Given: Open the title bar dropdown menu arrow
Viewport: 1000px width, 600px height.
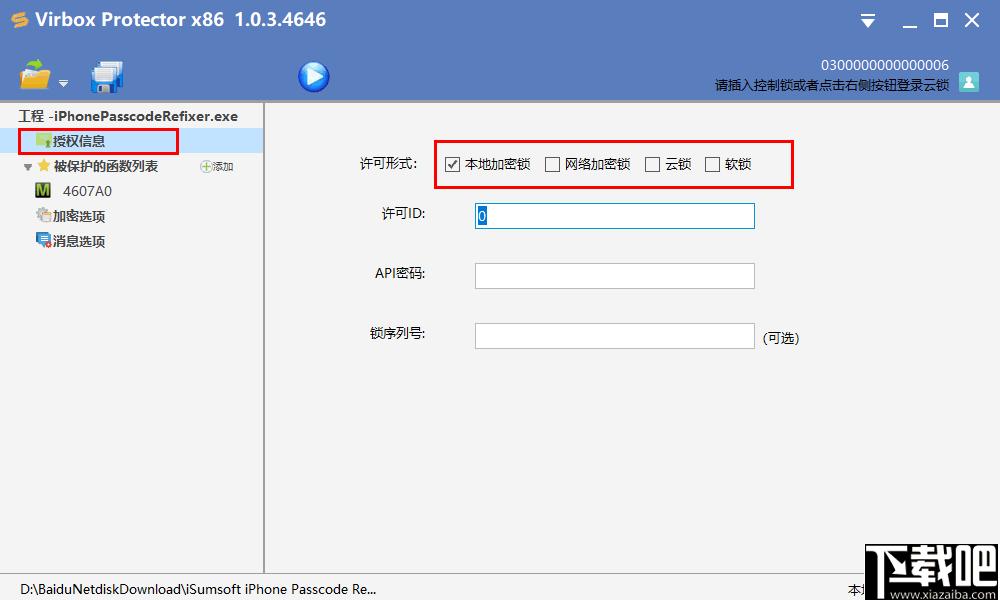Looking at the screenshot, I should click(867, 21).
